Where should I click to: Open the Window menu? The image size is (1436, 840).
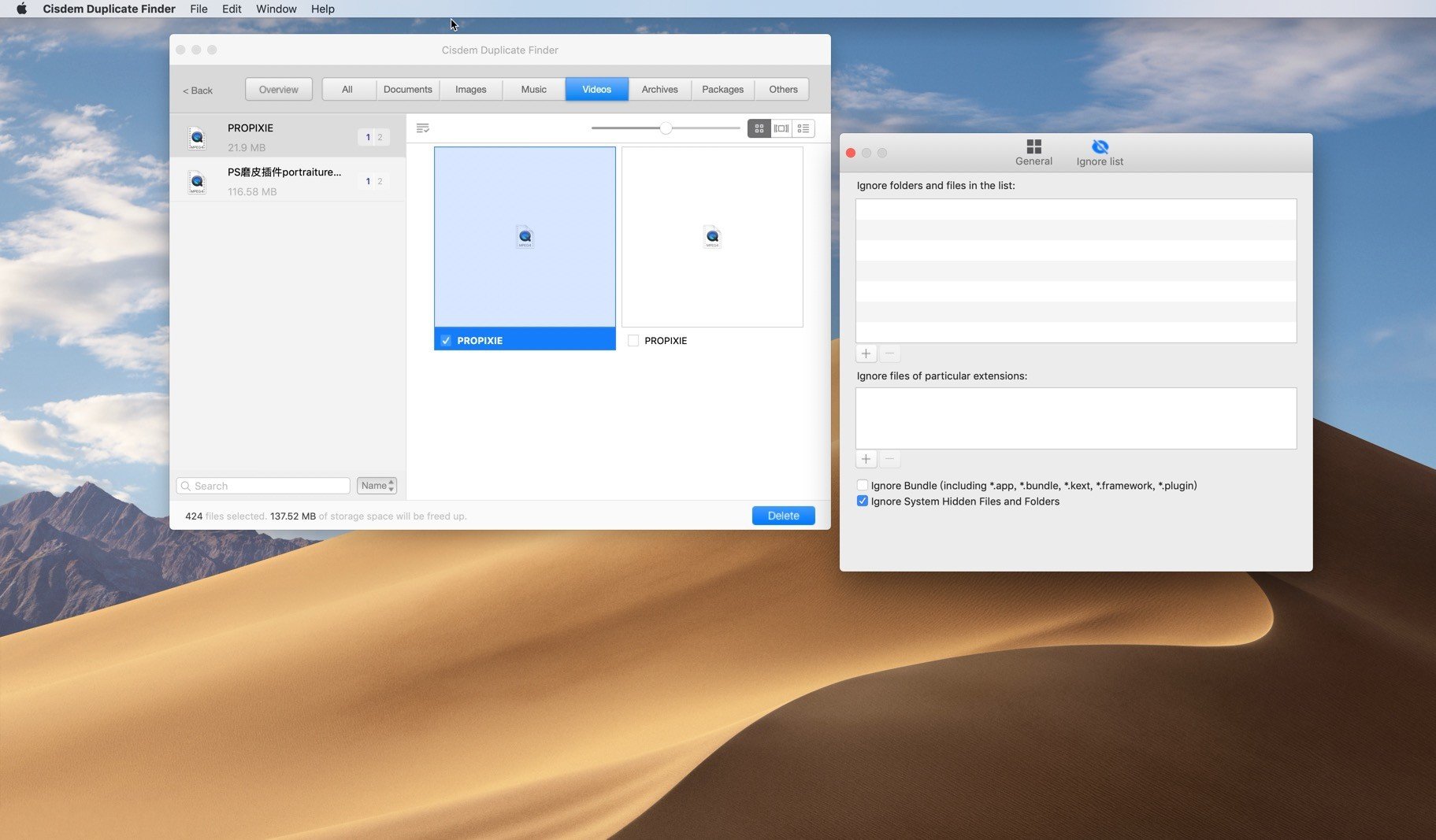[x=276, y=9]
